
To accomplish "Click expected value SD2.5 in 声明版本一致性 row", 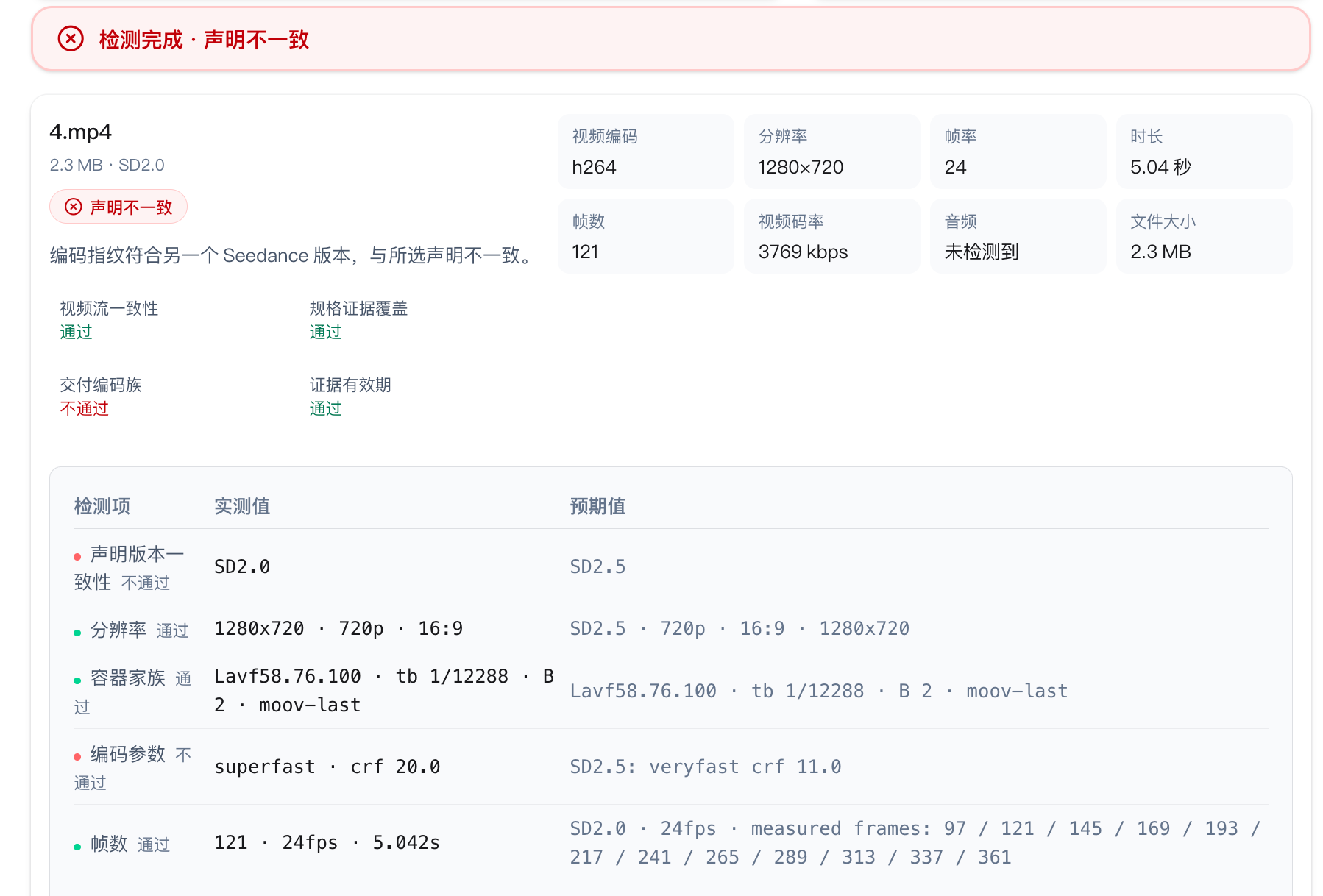I will pos(597,566).
